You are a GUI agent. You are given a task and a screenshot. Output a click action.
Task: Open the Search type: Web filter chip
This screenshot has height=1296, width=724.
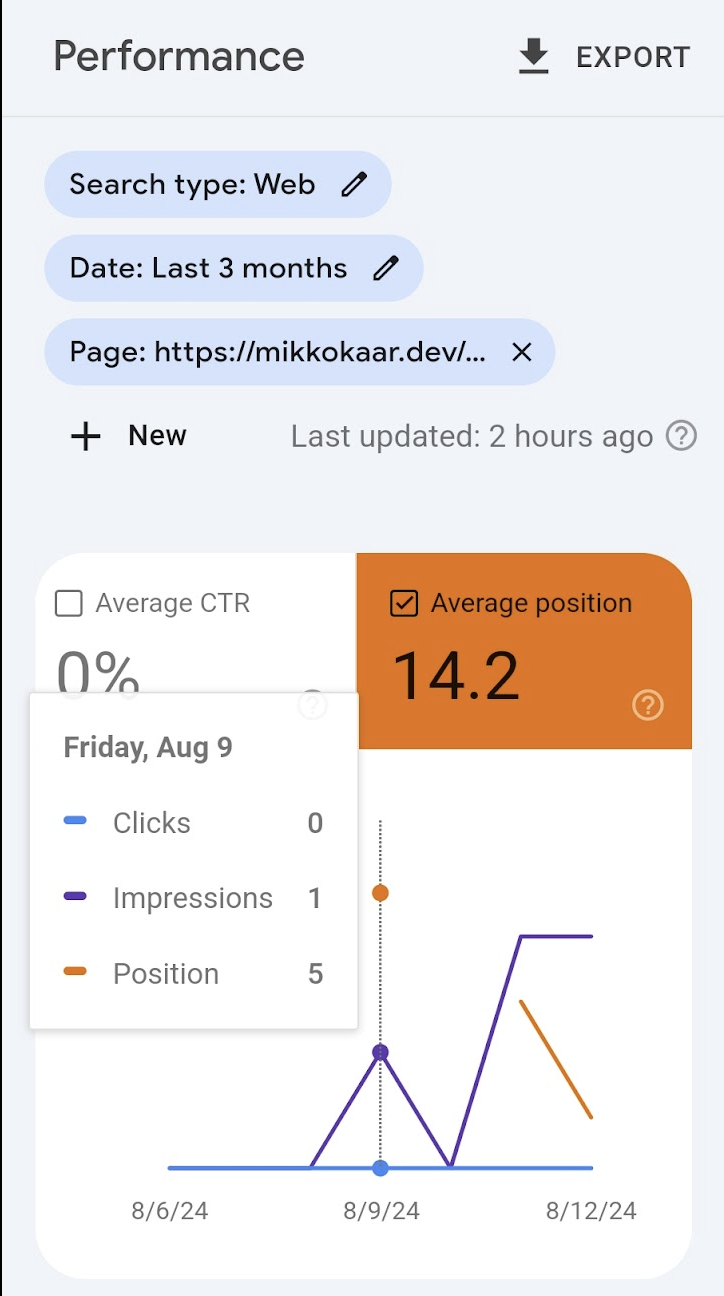tap(192, 184)
